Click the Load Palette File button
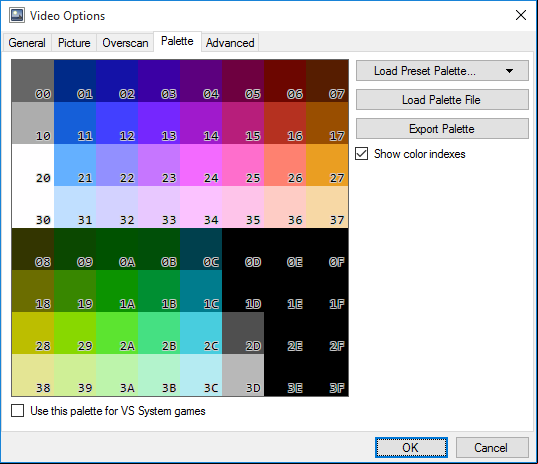The image size is (538, 464). pos(442,100)
